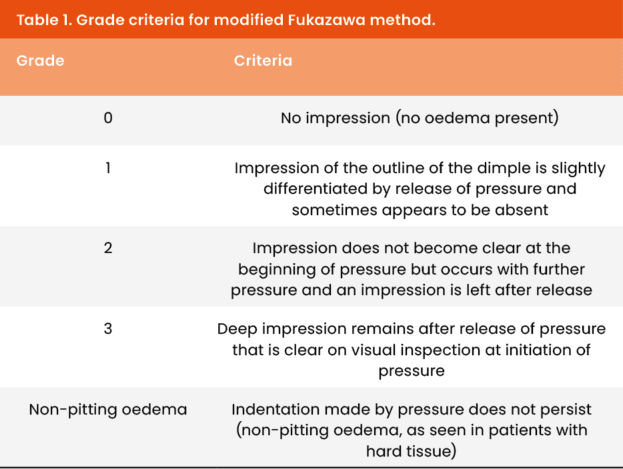This screenshot has height=469, width=623.
Task: Click the 'hard tissue)' text at bottom
Action: tap(412, 451)
